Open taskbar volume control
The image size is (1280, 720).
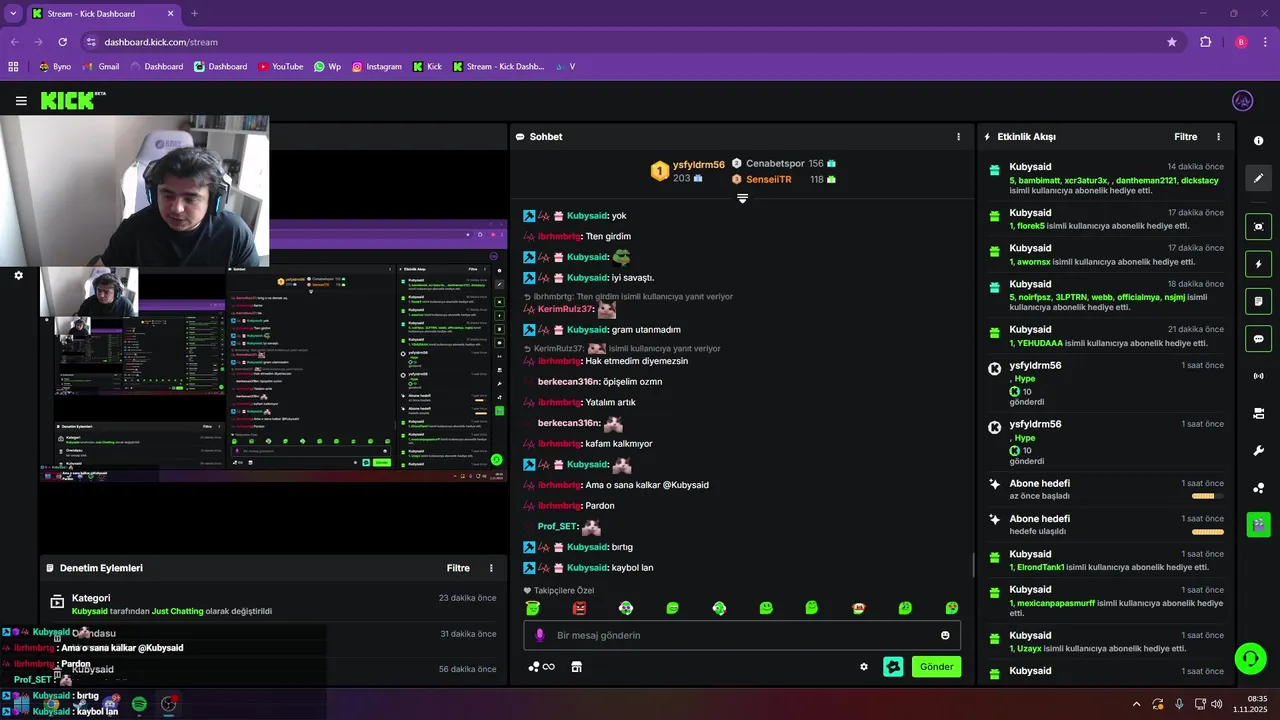1216,704
